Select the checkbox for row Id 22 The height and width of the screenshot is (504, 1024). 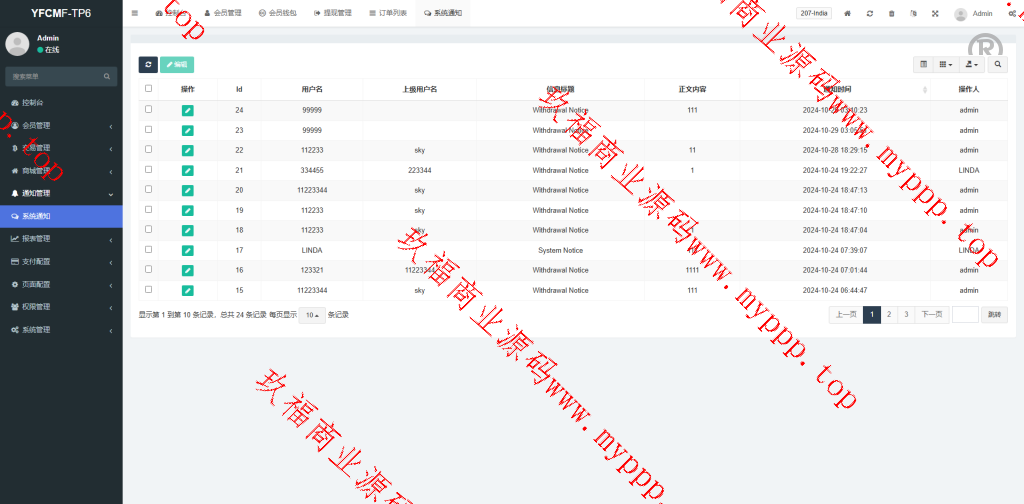[x=149, y=149]
